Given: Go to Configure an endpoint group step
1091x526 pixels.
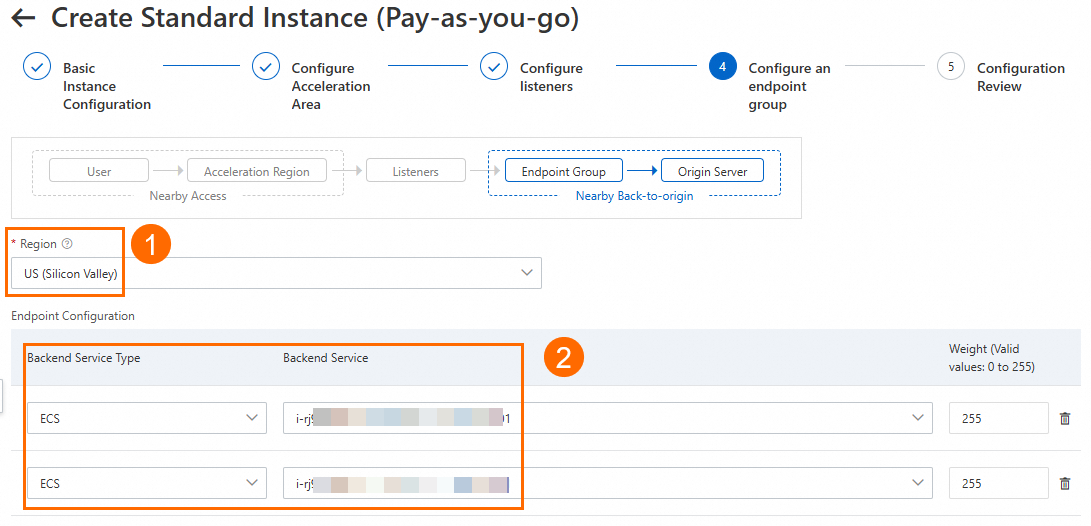Looking at the screenshot, I should pos(789,86).
